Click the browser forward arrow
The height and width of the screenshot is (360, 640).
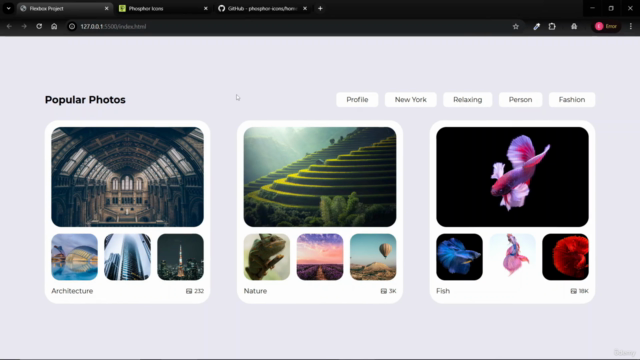tap(24, 26)
